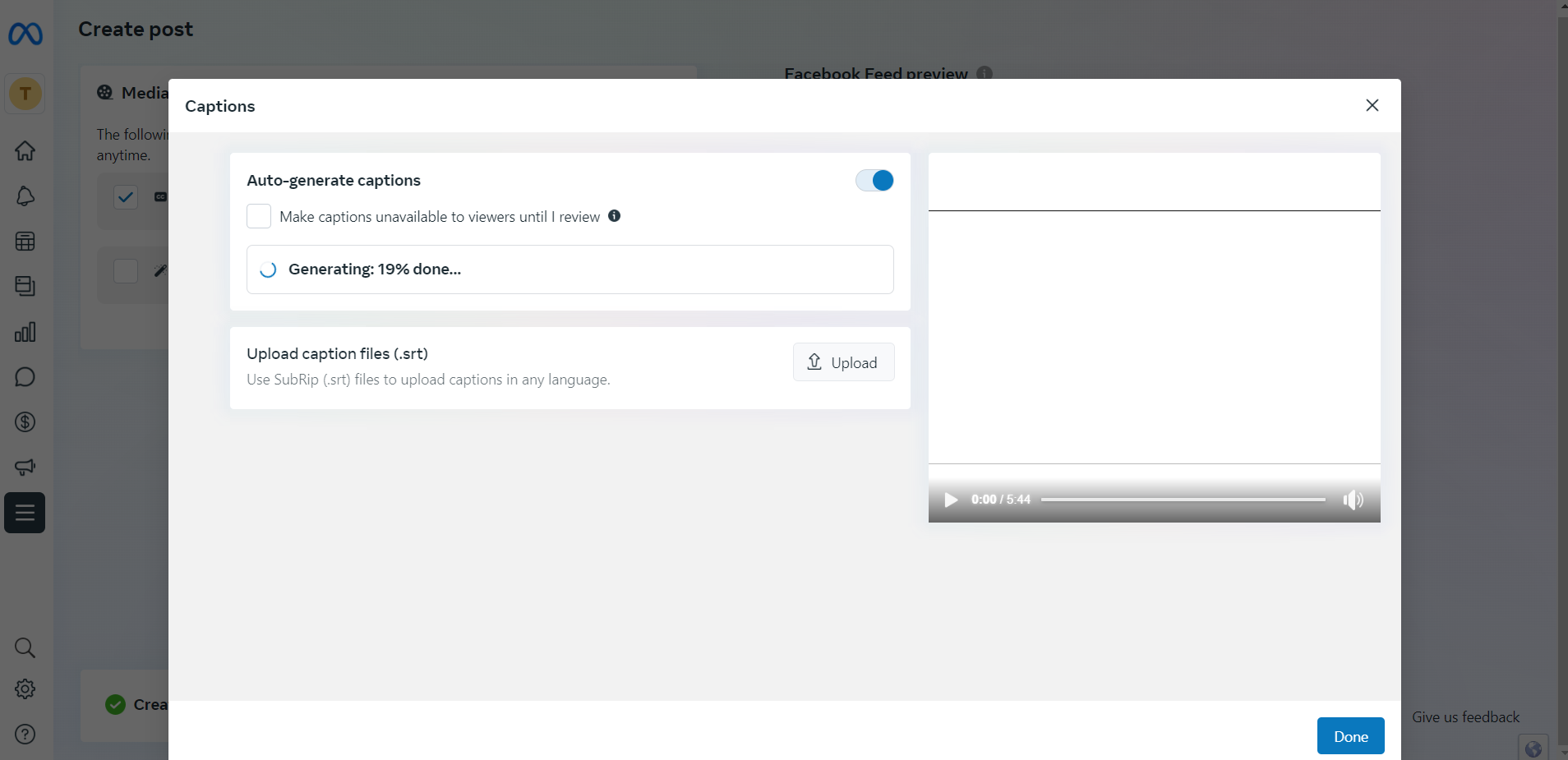The image size is (1568, 760).
Task: Open the Inbox chat bubble icon
Action: [x=25, y=377]
